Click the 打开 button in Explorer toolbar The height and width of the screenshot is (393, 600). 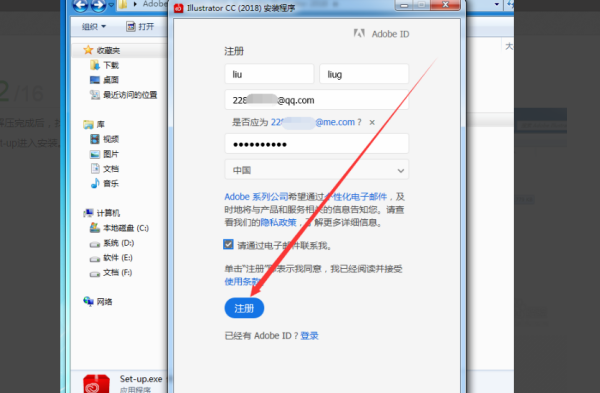click(x=140, y=26)
